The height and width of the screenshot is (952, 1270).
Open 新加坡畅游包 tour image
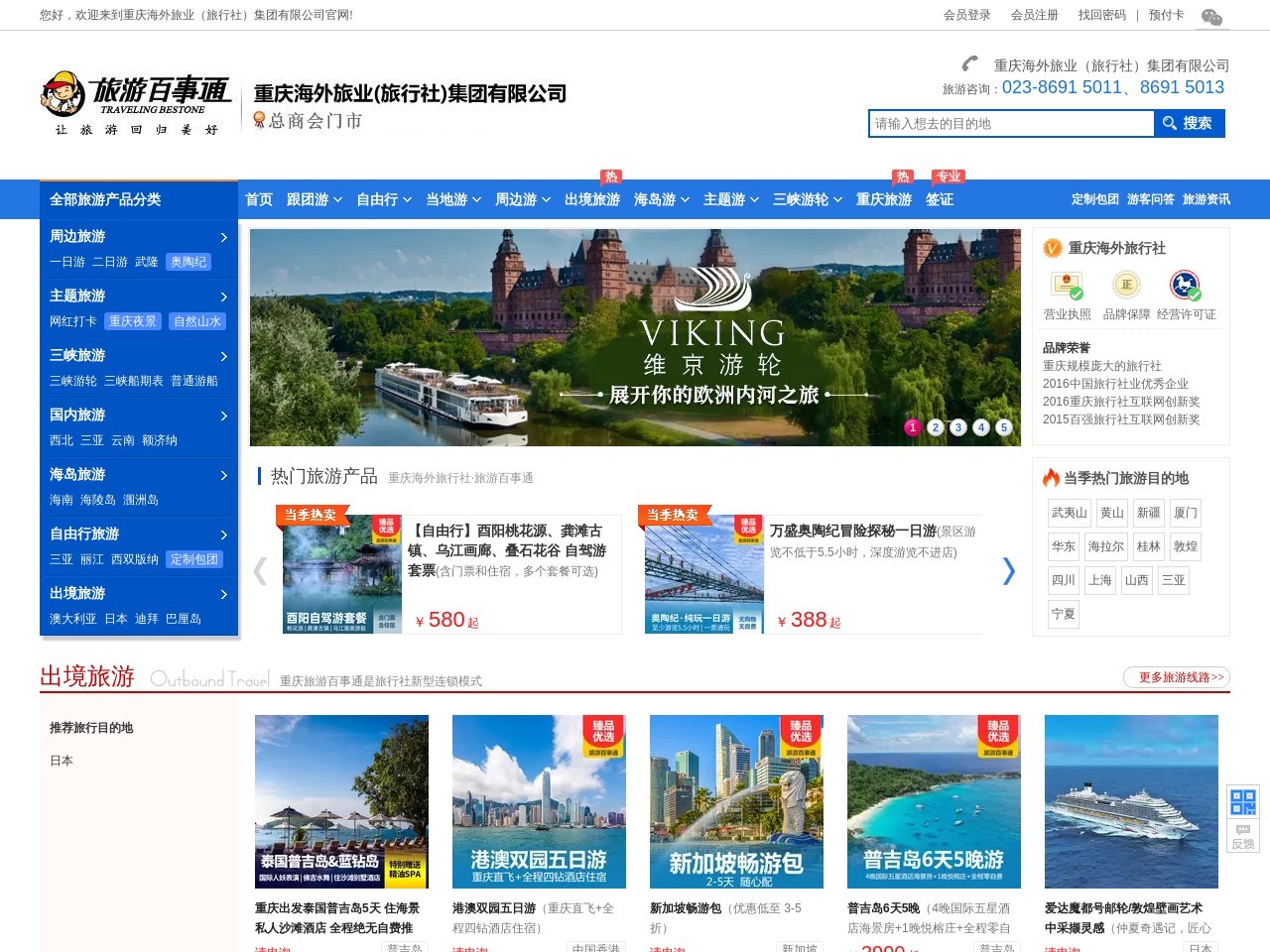(736, 801)
